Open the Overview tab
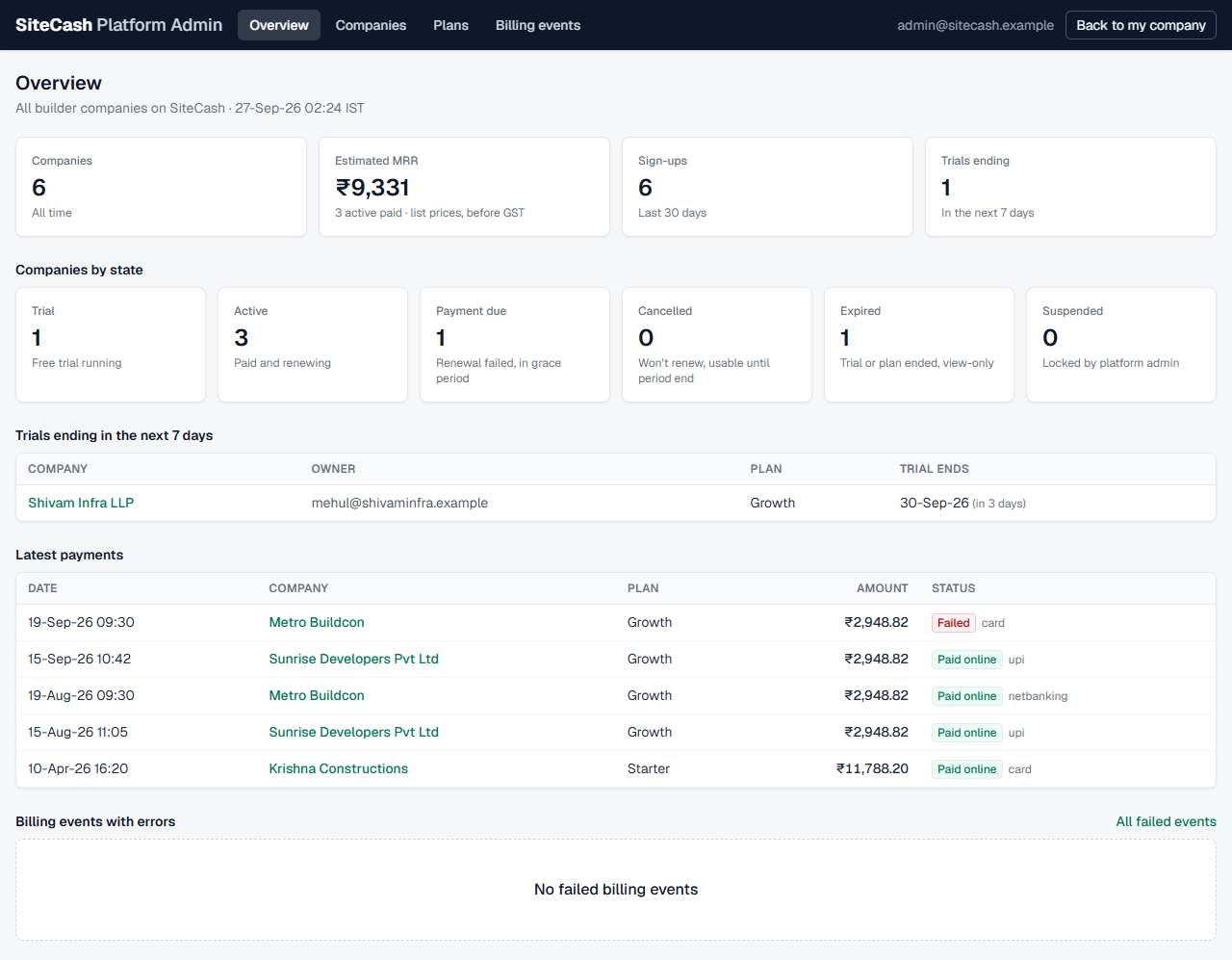 click(279, 25)
